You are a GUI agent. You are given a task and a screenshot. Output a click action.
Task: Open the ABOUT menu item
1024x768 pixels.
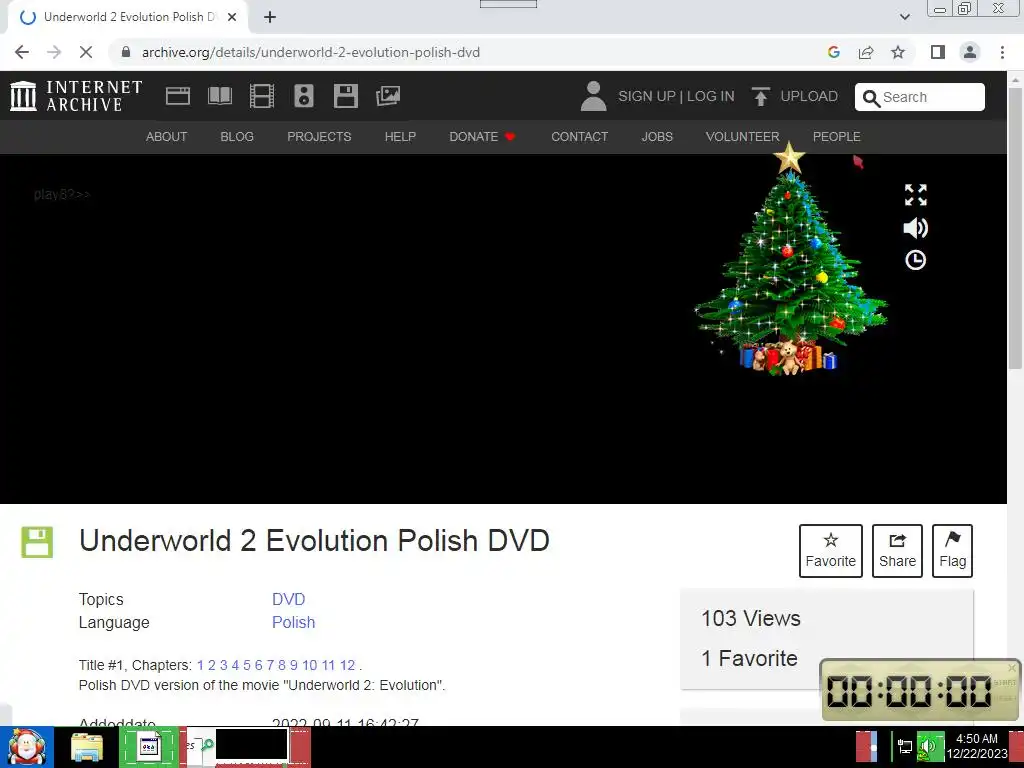[x=167, y=136]
